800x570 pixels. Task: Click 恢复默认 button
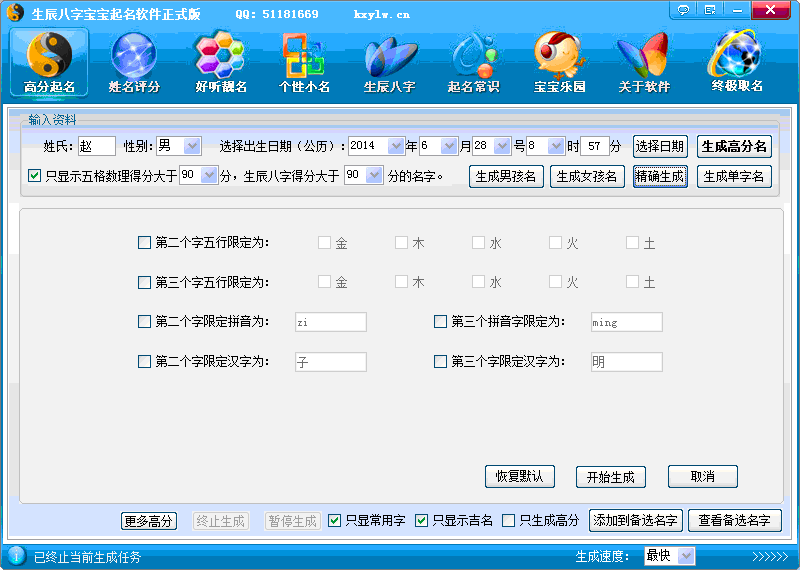(x=520, y=477)
